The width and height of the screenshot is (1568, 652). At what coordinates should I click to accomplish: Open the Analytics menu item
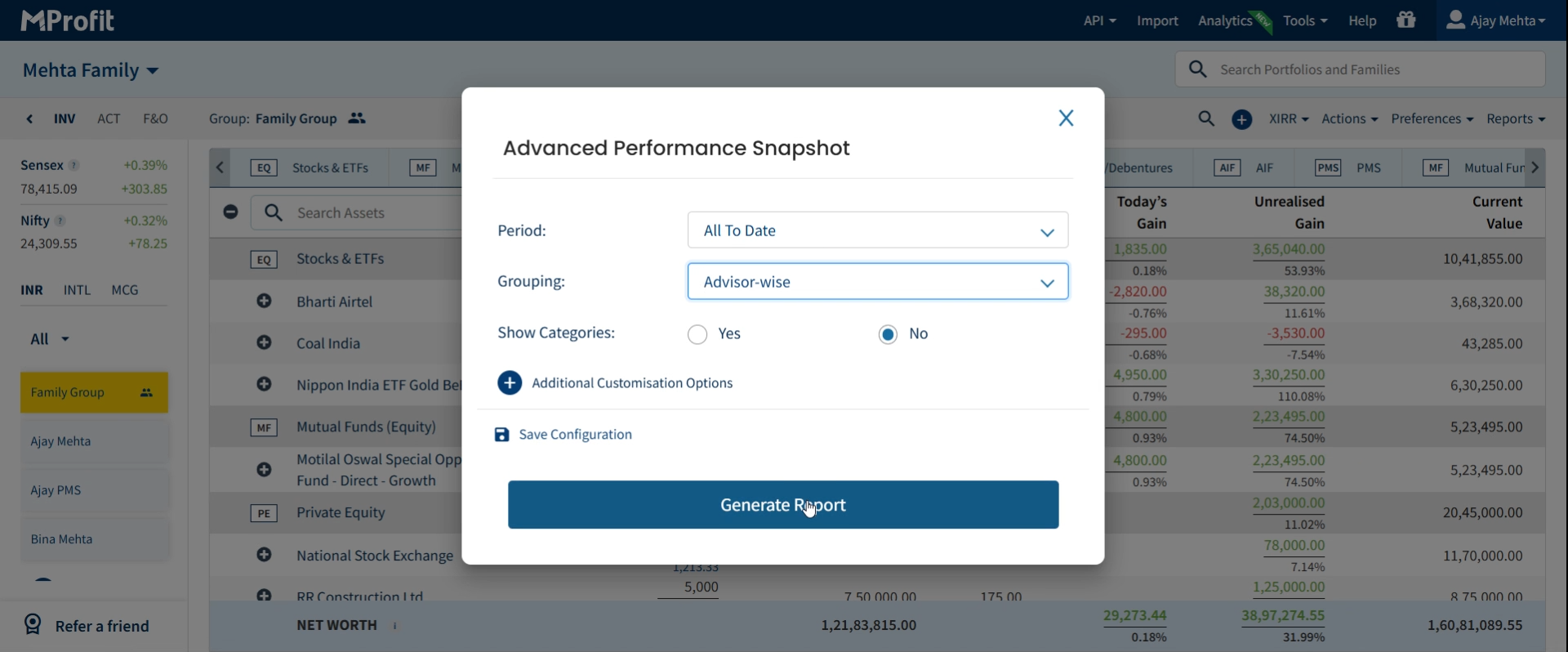pyautogui.click(x=1225, y=20)
